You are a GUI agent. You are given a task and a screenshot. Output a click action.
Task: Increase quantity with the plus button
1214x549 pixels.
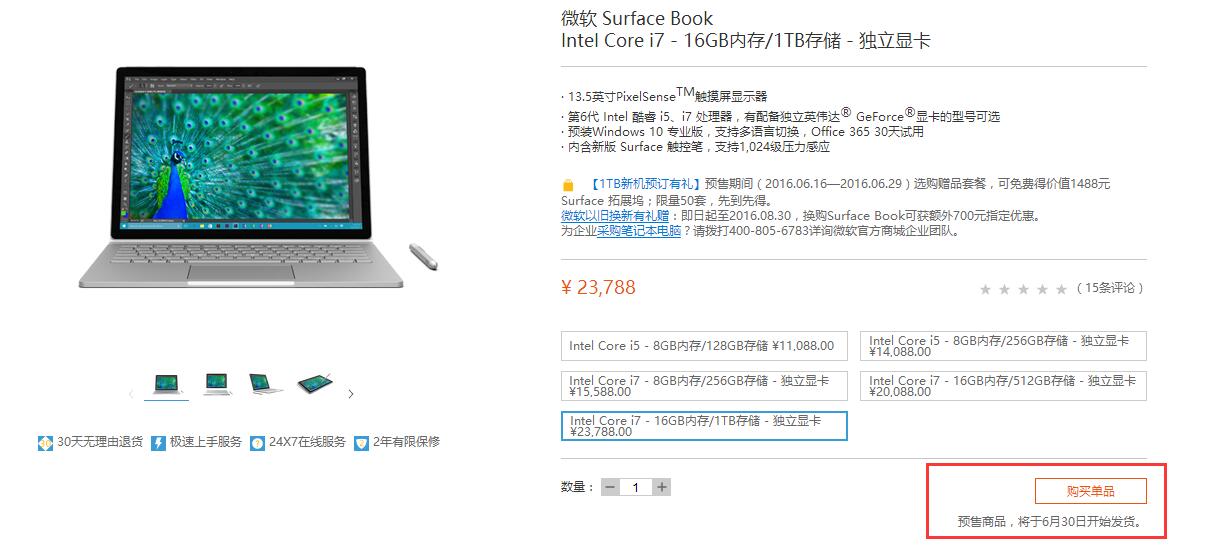[x=661, y=487]
